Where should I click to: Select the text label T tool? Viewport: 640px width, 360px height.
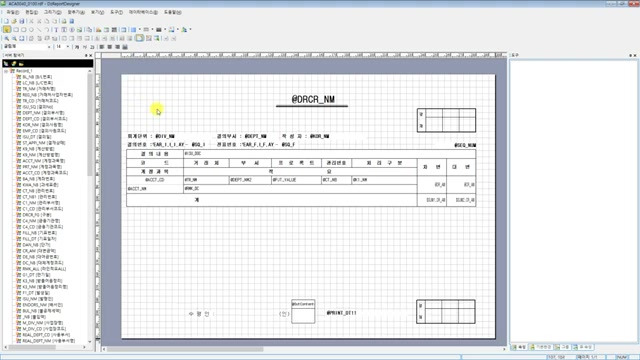point(56,29)
